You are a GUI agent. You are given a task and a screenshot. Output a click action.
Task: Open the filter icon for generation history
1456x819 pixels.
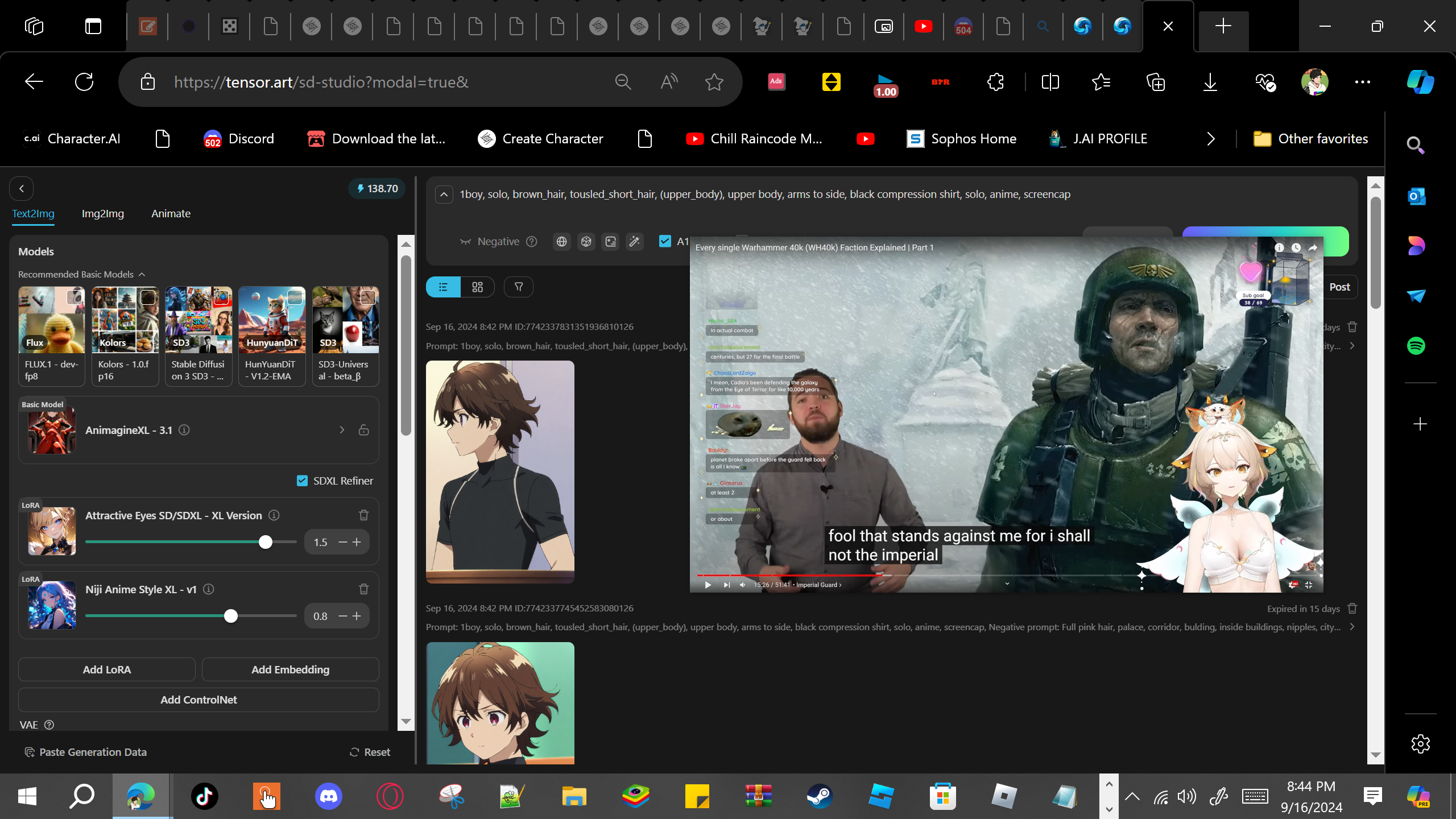tap(519, 287)
